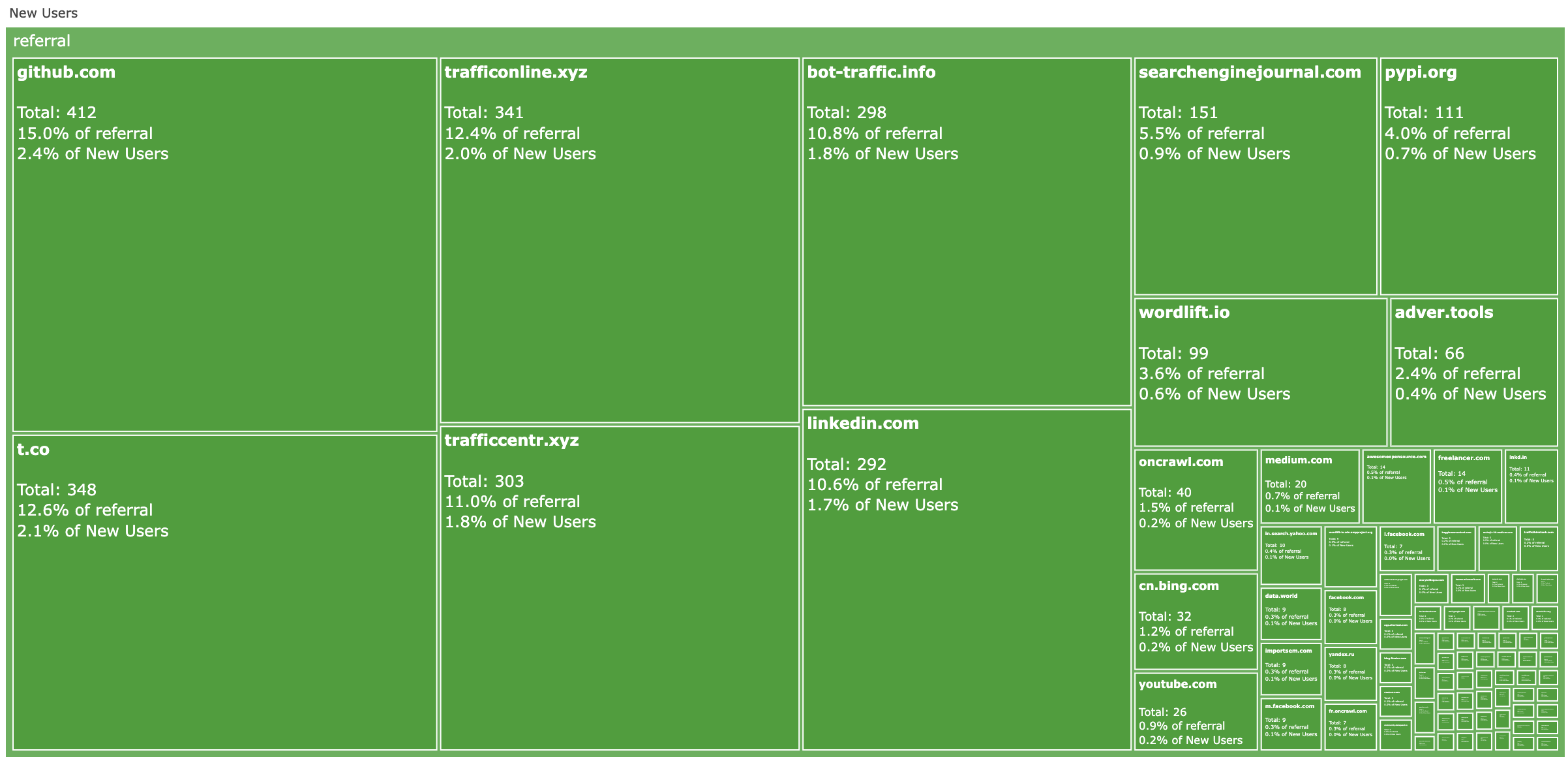Open the searchenginejournal.com tile
Screen dimensions: 1568x761
pyautogui.click(x=1256, y=176)
